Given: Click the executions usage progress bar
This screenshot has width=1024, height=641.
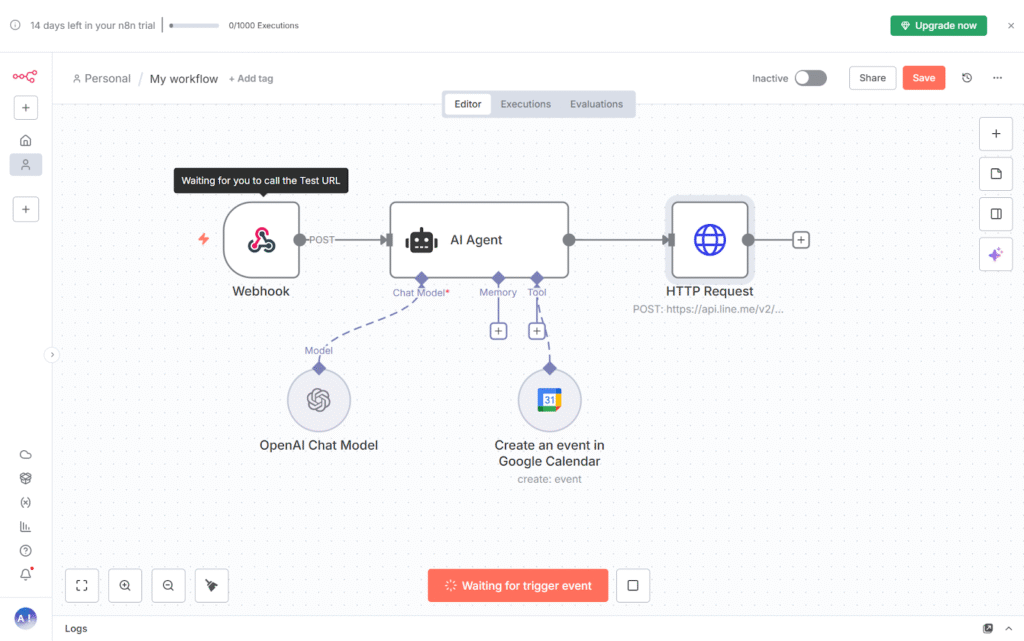Looking at the screenshot, I should coord(194,26).
